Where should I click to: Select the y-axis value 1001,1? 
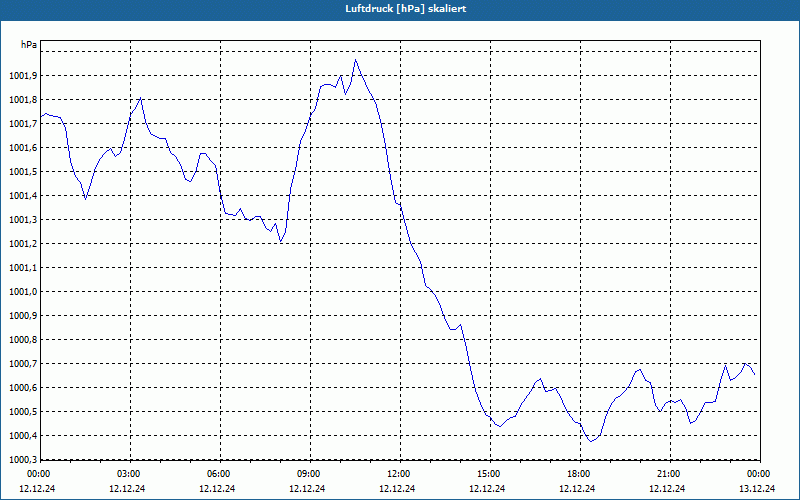click(x=23, y=267)
